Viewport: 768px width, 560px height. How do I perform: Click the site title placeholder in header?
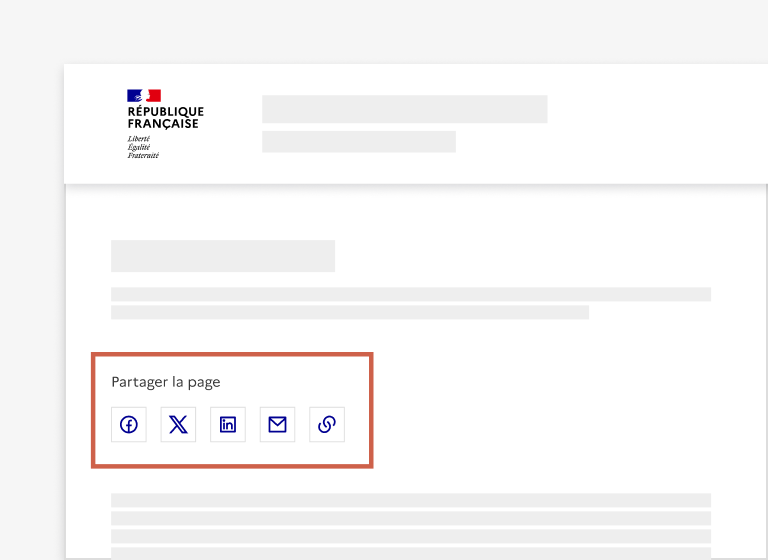(404, 109)
